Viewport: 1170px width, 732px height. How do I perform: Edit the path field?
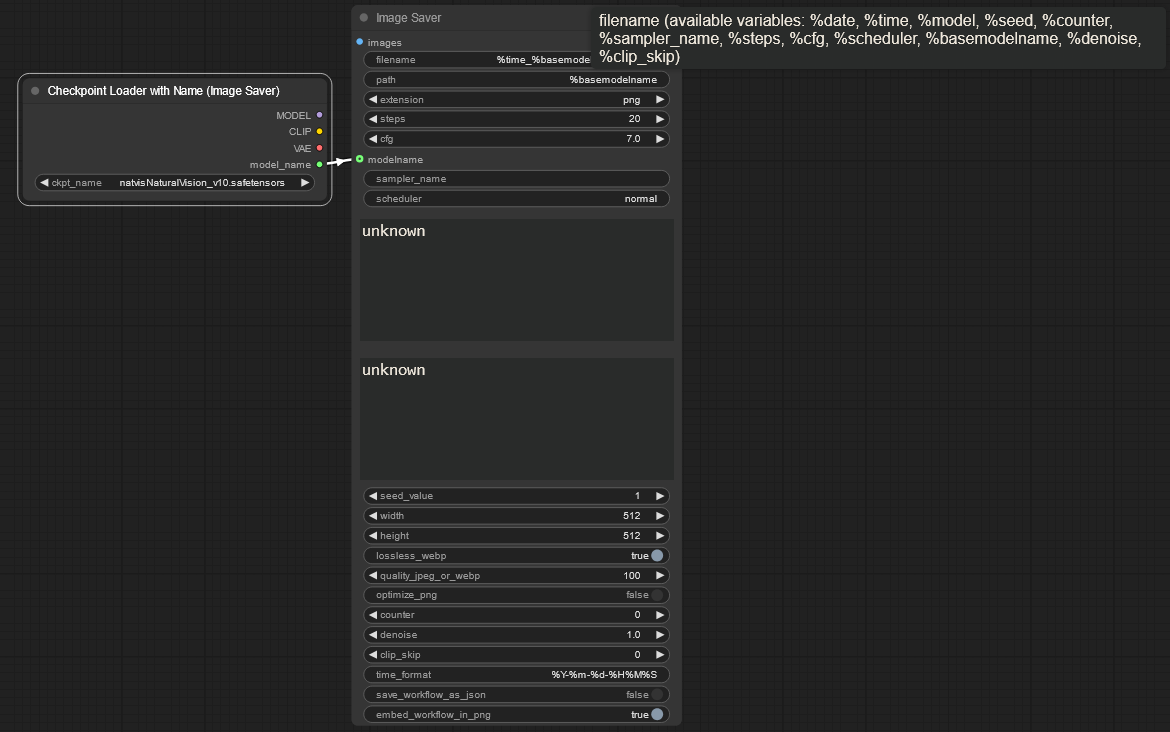(x=516, y=80)
